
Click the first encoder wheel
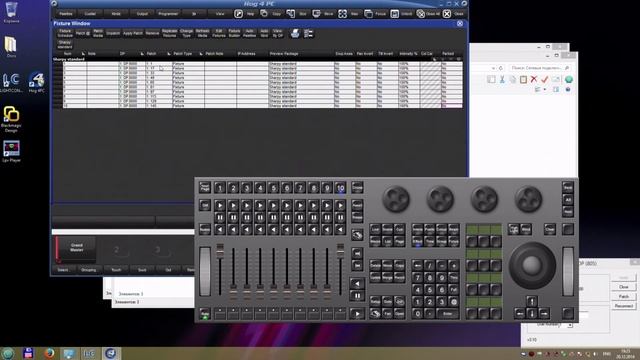click(396, 199)
